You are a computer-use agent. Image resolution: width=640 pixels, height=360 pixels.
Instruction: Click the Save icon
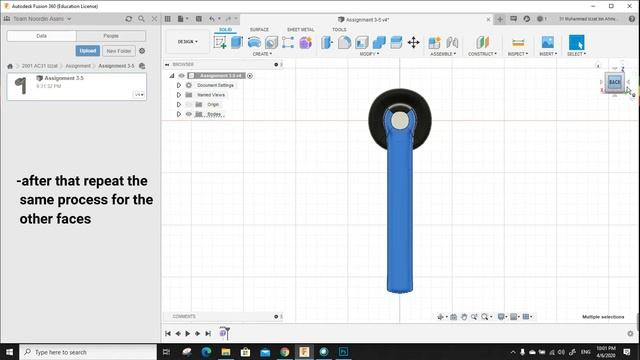coord(199,19)
